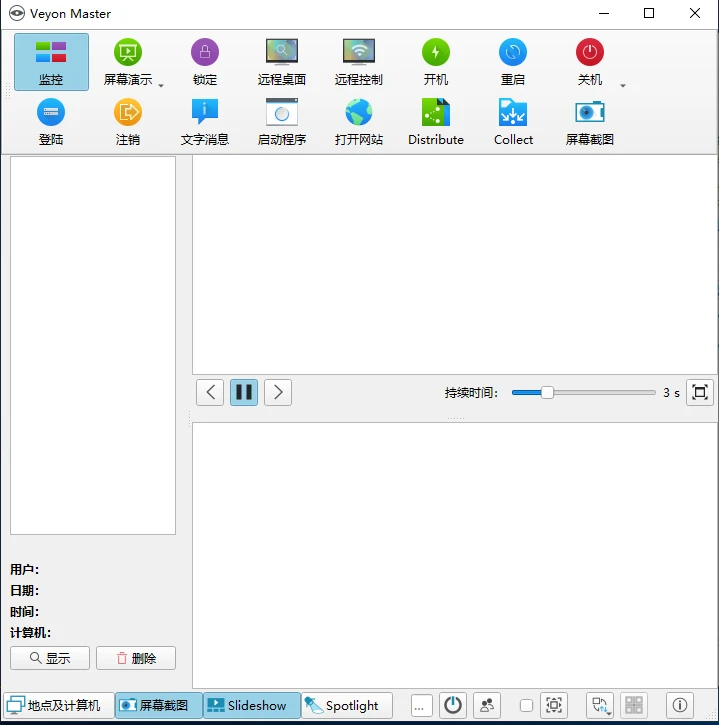Open custom computer arrangement dropdown
Viewport: 719px width, 725px height.
600,706
